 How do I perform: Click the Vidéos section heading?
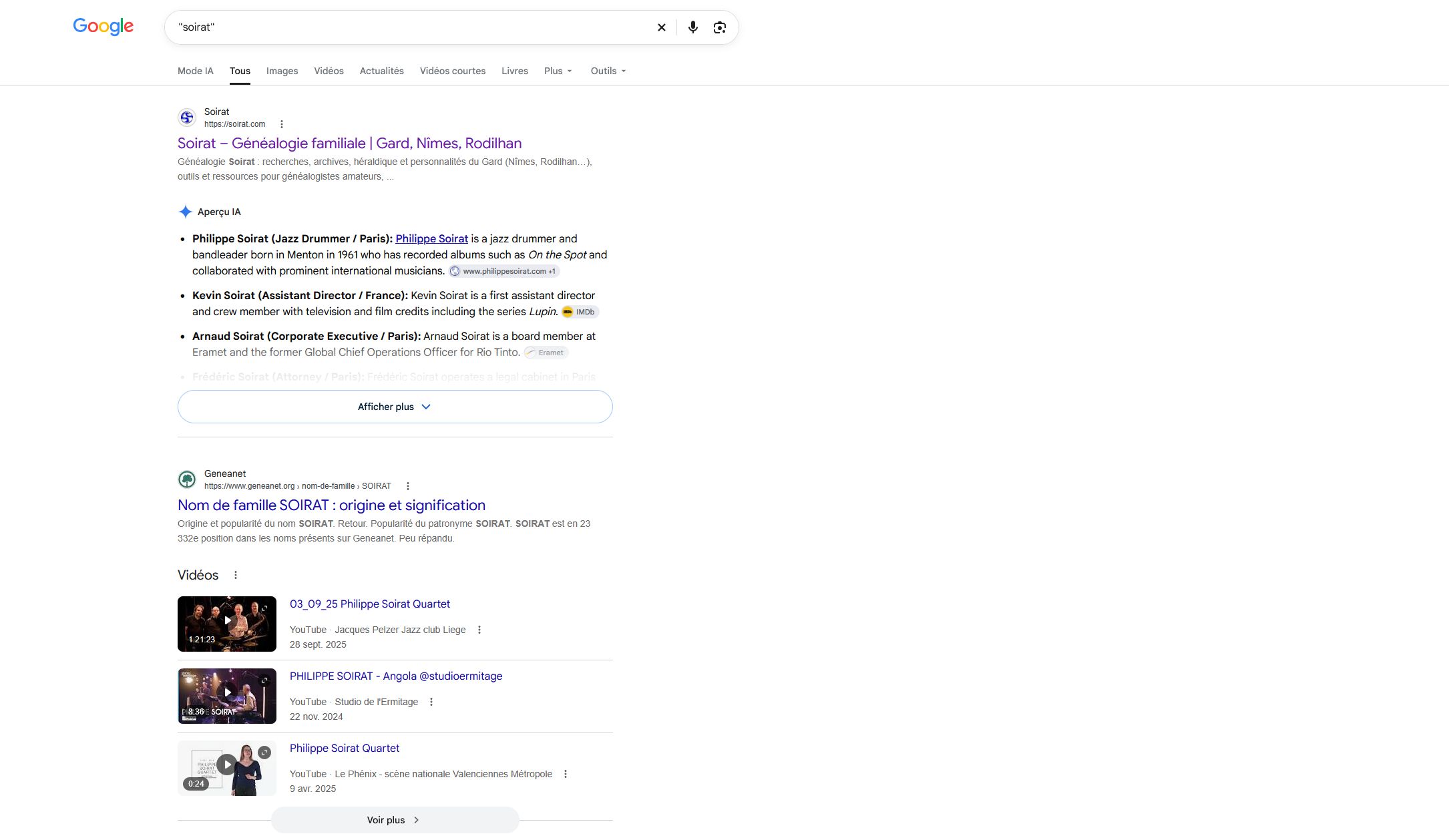198,575
